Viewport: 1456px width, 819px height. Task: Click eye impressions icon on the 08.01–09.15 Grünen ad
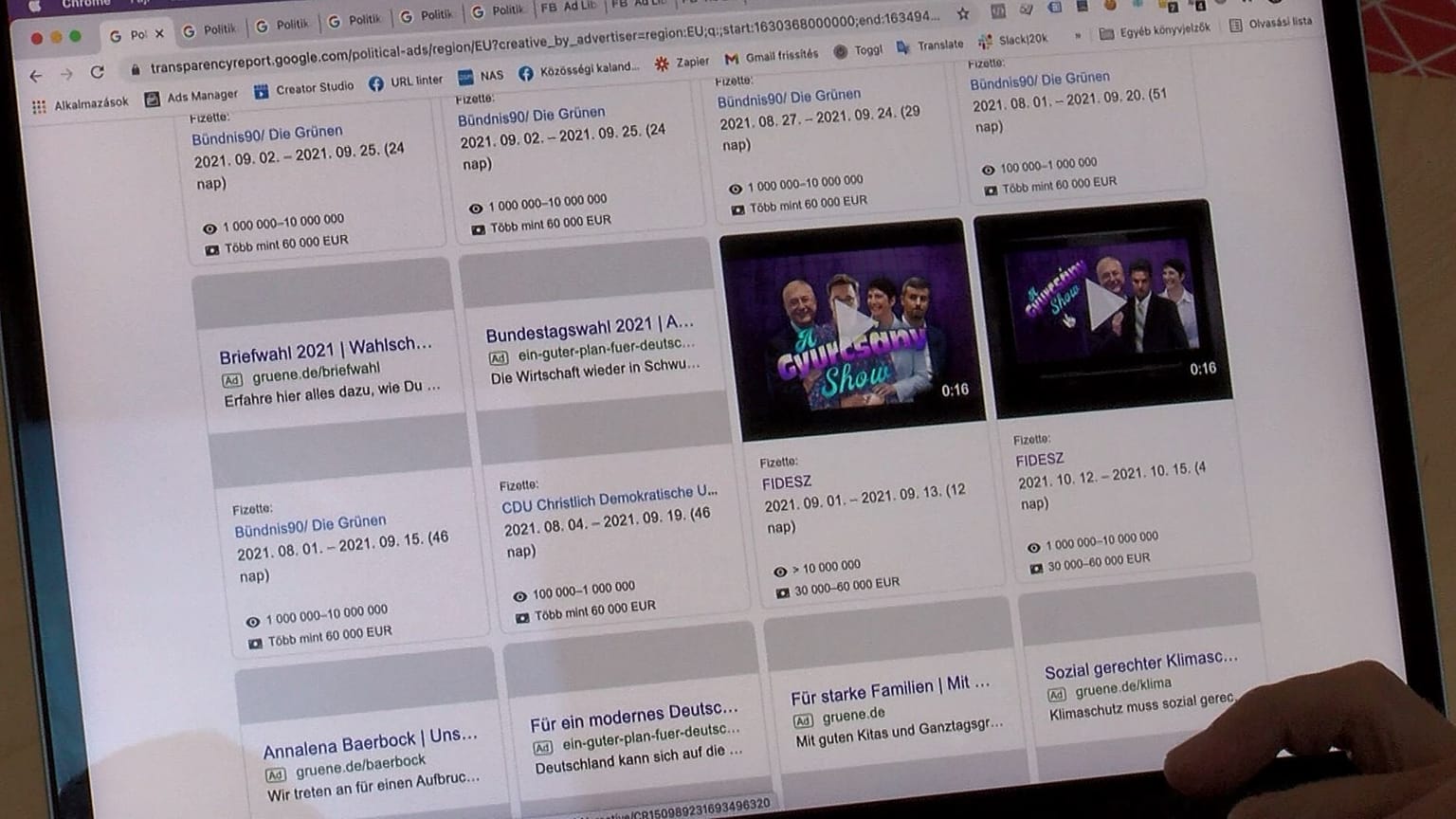pos(252,623)
